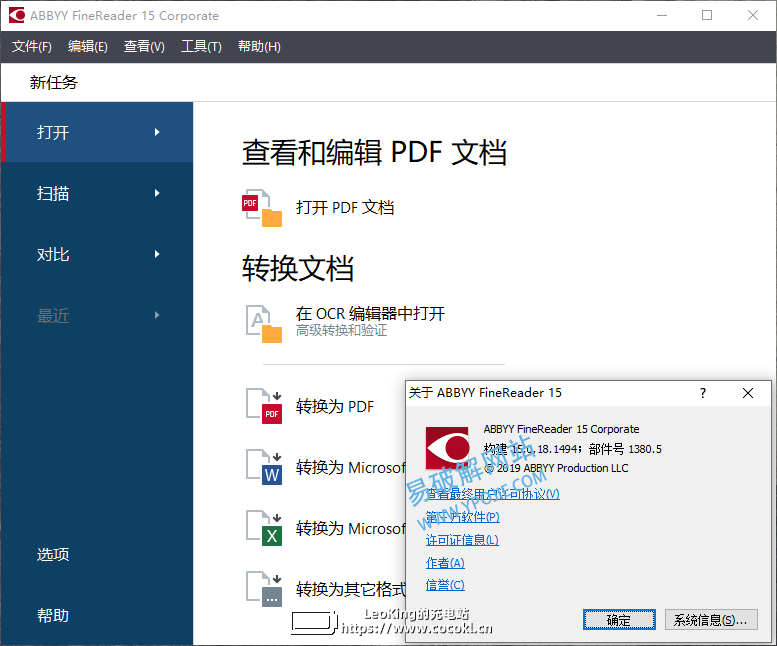Open the 文件(F) menu
Viewport: 777px width, 646px height.
click(x=32, y=47)
